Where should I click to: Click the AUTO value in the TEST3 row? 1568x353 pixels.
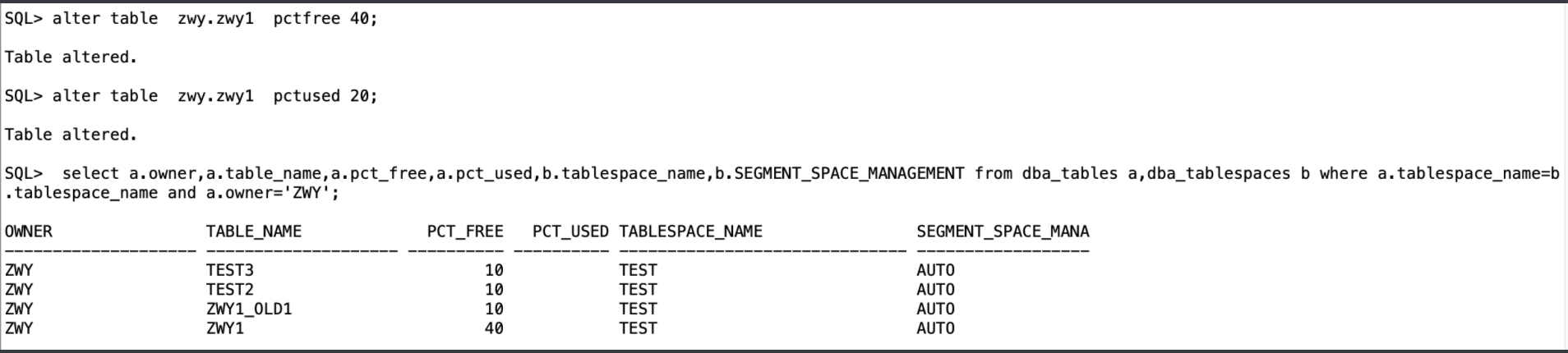coord(935,270)
